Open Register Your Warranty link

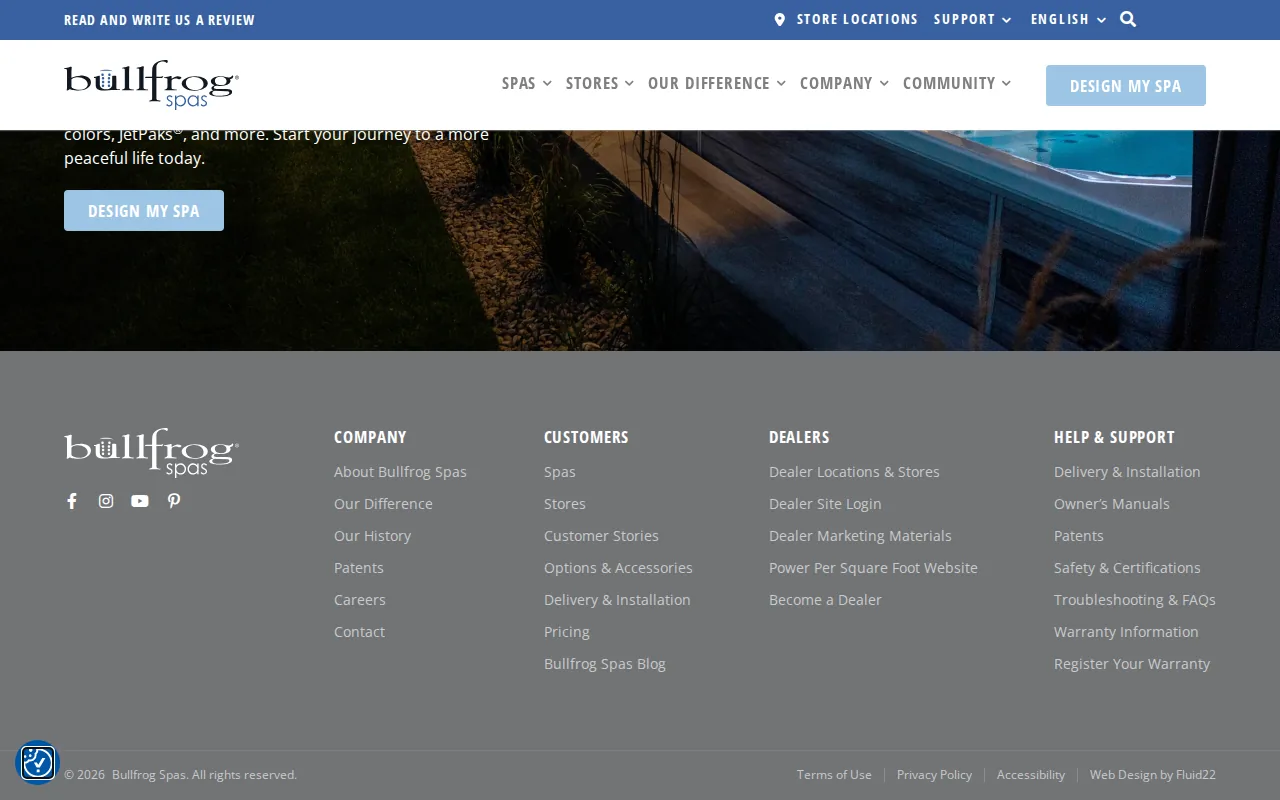[x=1132, y=664]
